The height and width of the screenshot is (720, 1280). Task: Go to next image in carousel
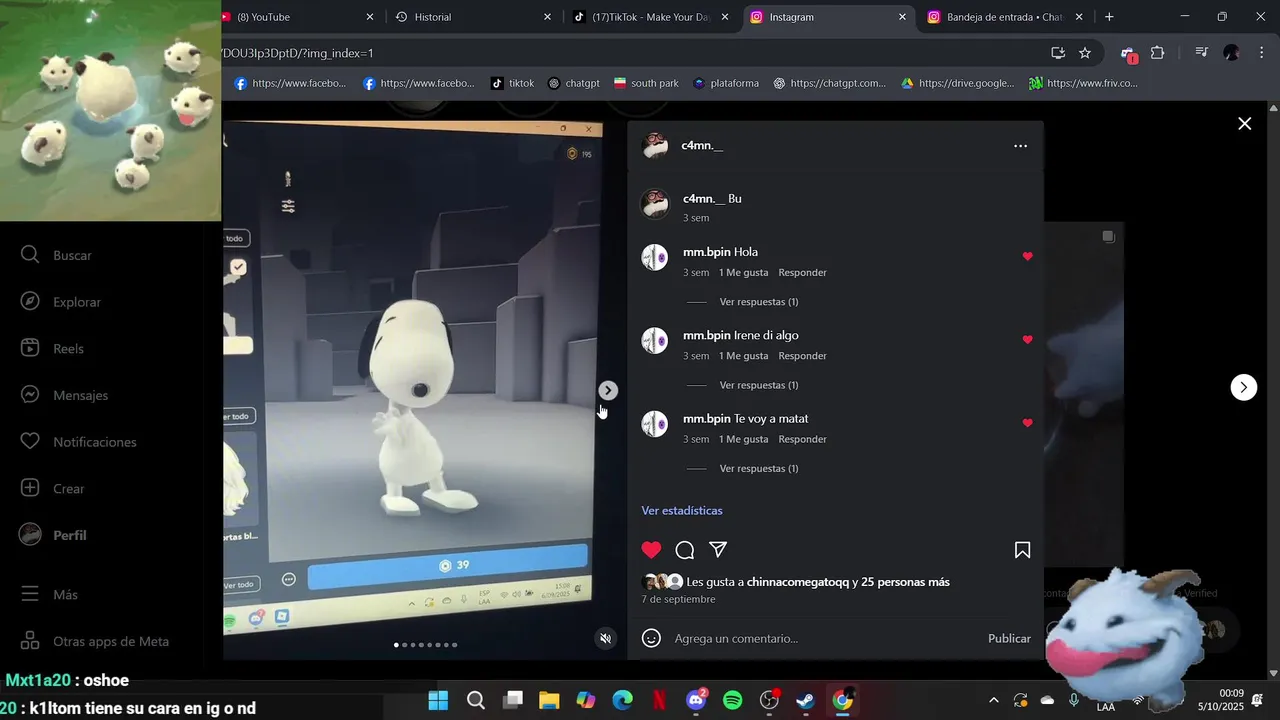(x=608, y=391)
